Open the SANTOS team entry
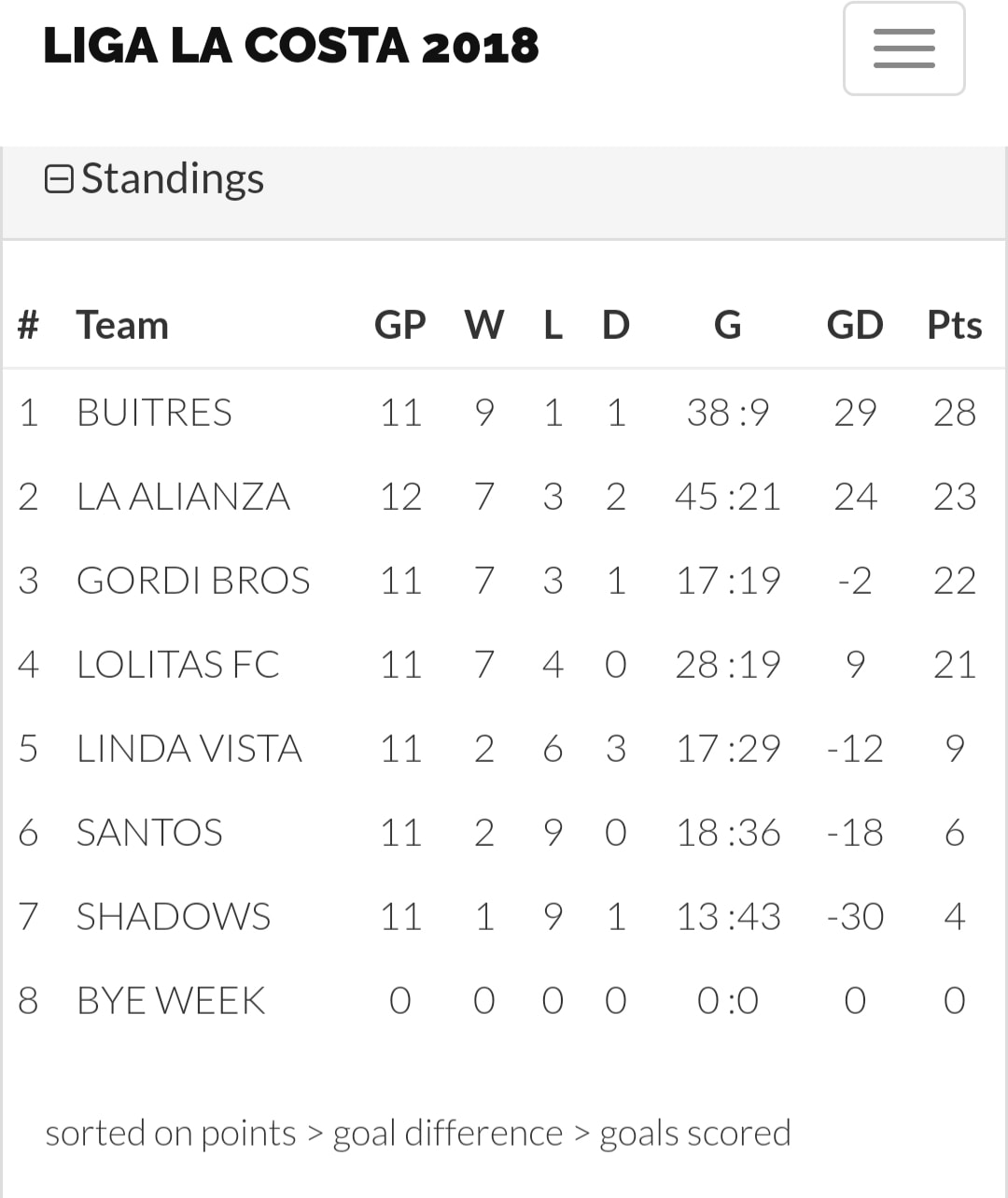This screenshot has width=1008, height=1198. pos(149,832)
